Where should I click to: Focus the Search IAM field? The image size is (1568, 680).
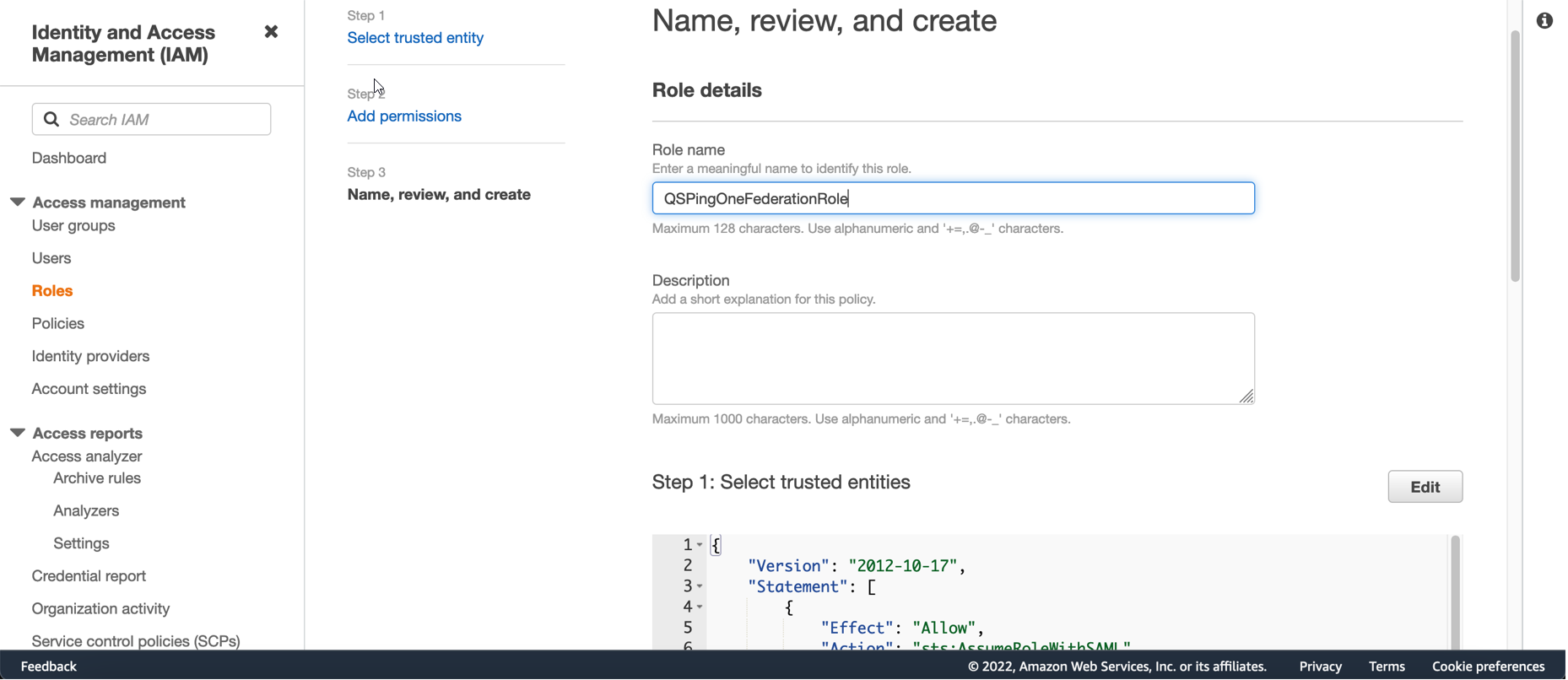tap(152, 119)
